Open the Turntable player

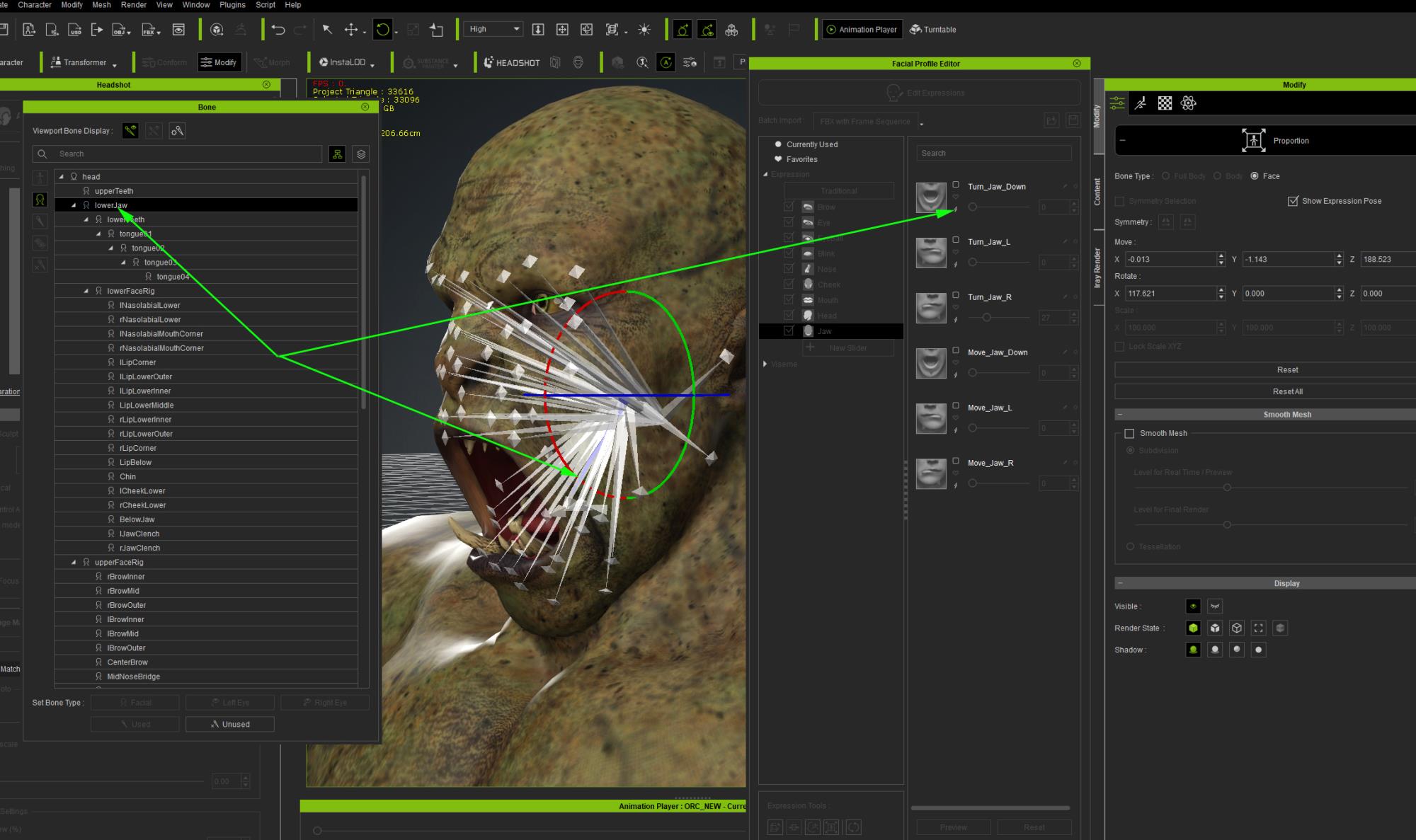(x=932, y=30)
